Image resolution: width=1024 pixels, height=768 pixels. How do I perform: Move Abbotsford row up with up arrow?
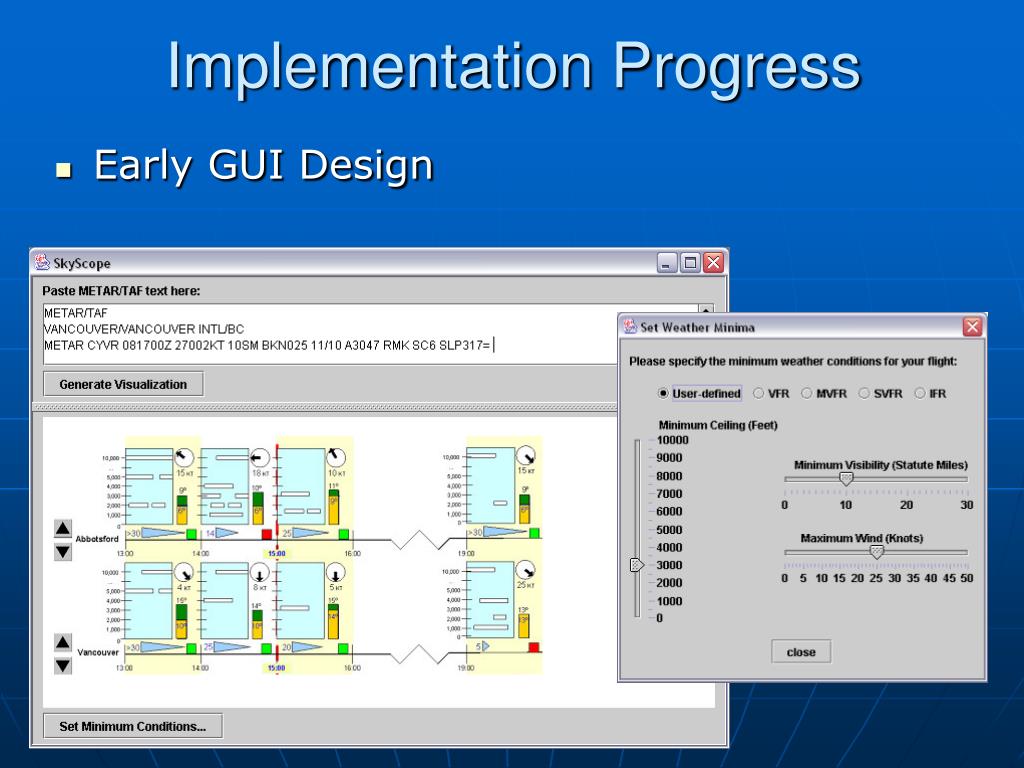(63, 528)
